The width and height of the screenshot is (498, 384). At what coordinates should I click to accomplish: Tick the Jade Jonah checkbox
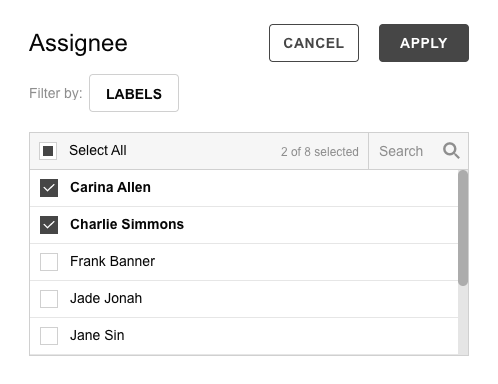[x=49, y=299]
